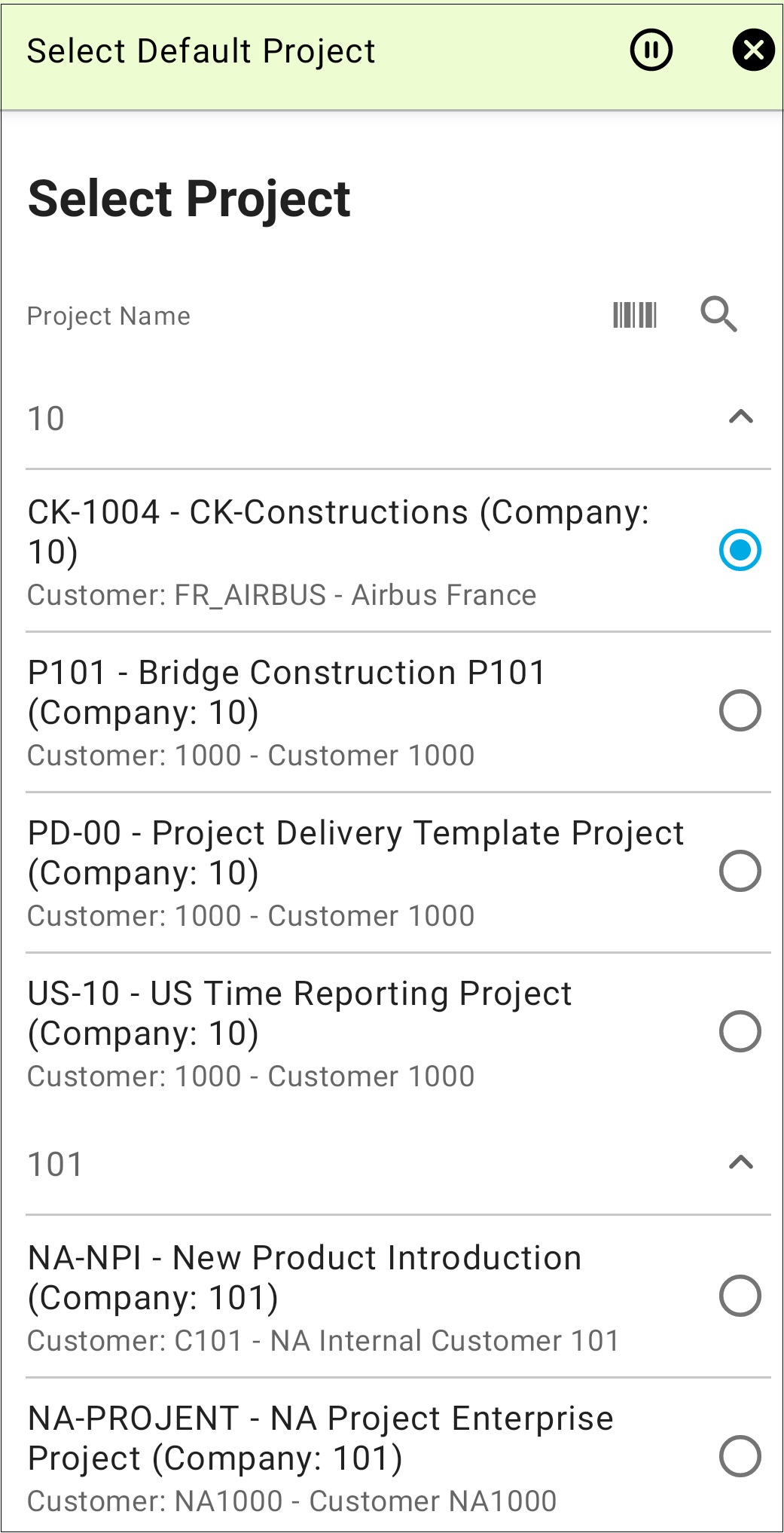Select the NA-PROJENT Enterprise Project radio button
This screenshot has height=1533, width=784.
pyautogui.click(x=740, y=1456)
